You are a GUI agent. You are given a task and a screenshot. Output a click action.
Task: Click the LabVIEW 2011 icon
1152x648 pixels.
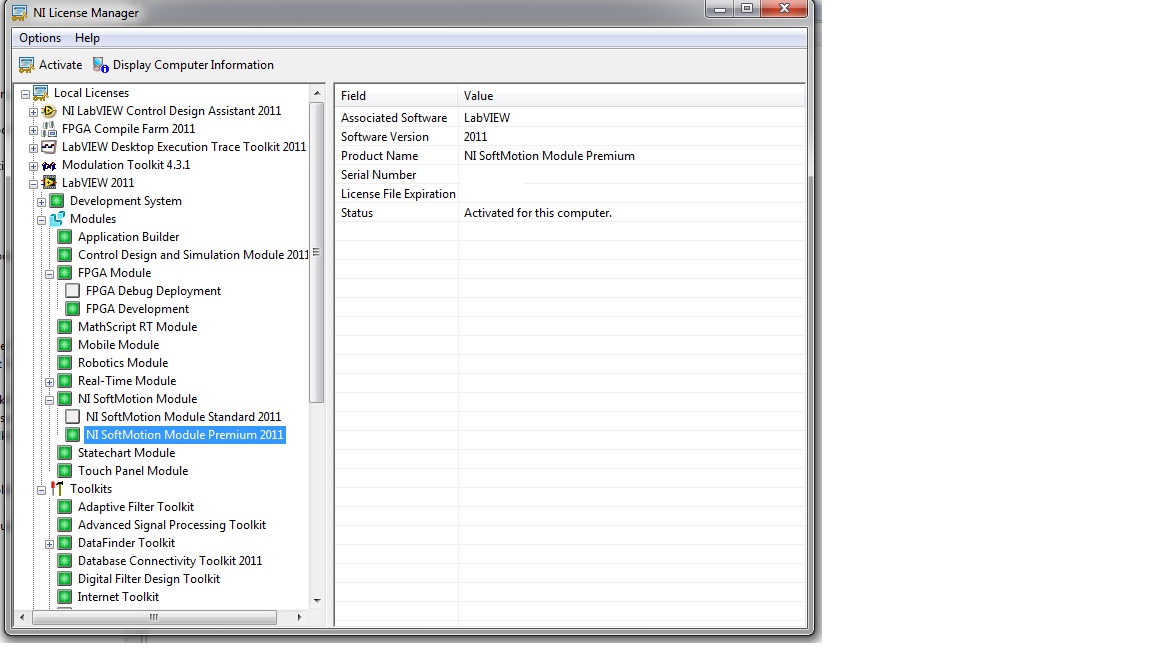[49, 183]
